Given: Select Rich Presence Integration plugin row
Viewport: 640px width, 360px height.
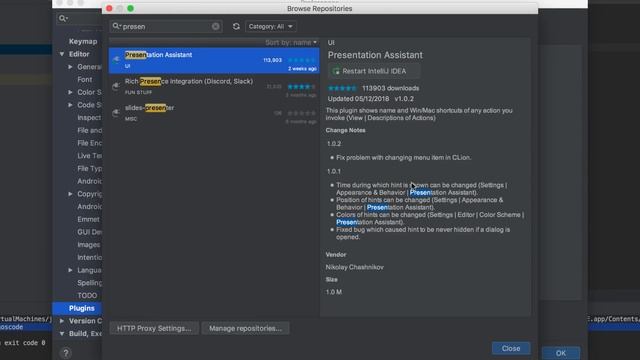Looking at the screenshot, I should (x=214, y=87).
